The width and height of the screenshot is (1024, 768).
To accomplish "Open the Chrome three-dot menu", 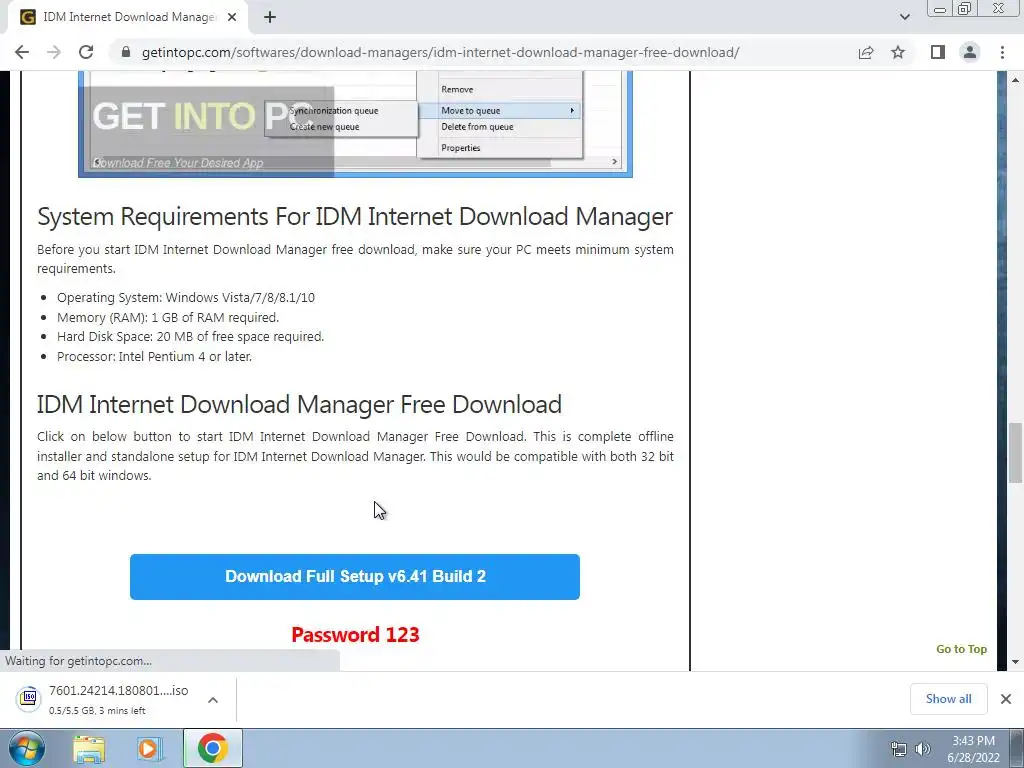I will (x=1002, y=52).
